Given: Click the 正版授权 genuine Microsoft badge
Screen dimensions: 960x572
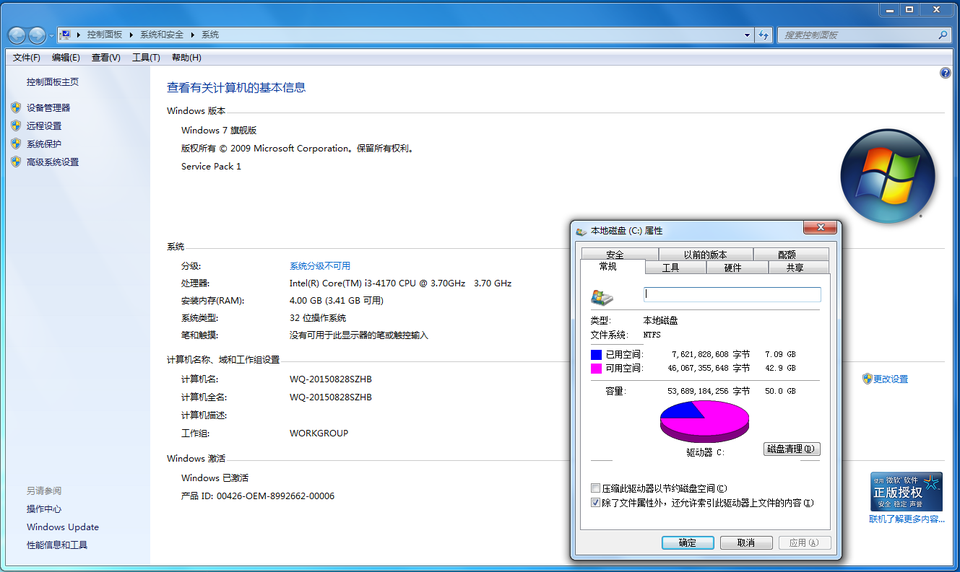Looking at the screenshot, I should (x=906, y=491).
